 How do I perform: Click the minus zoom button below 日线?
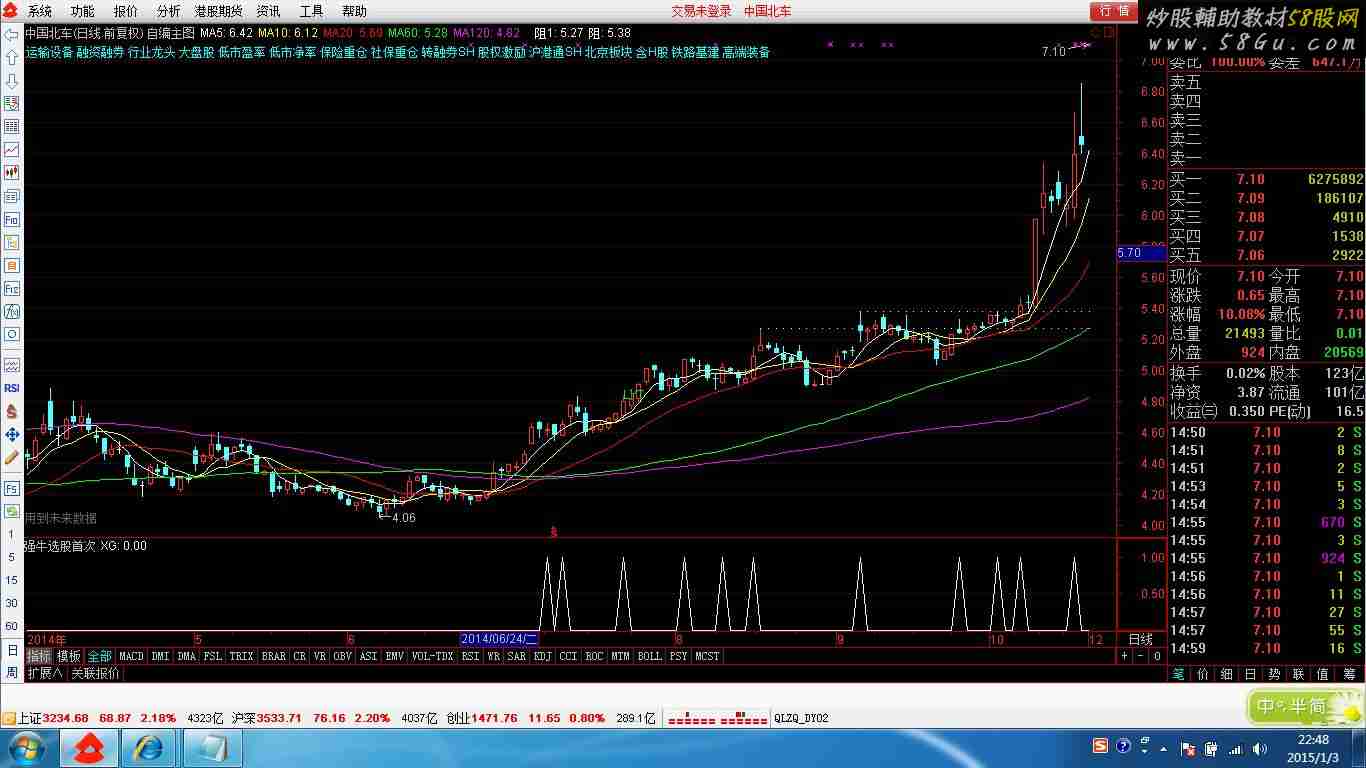[1141, 656]
